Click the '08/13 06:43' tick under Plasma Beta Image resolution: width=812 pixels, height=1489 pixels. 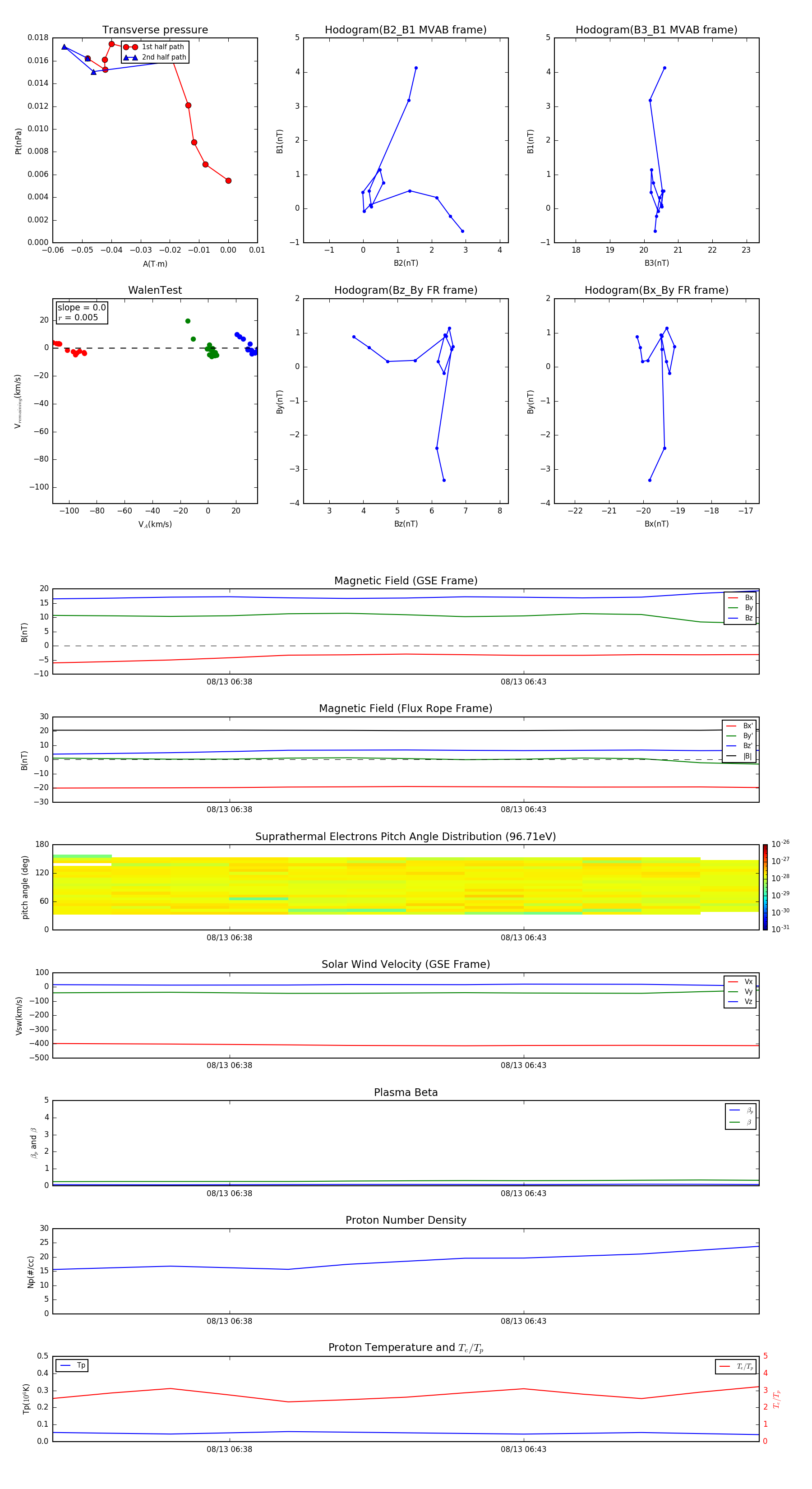coord(524,1193)
